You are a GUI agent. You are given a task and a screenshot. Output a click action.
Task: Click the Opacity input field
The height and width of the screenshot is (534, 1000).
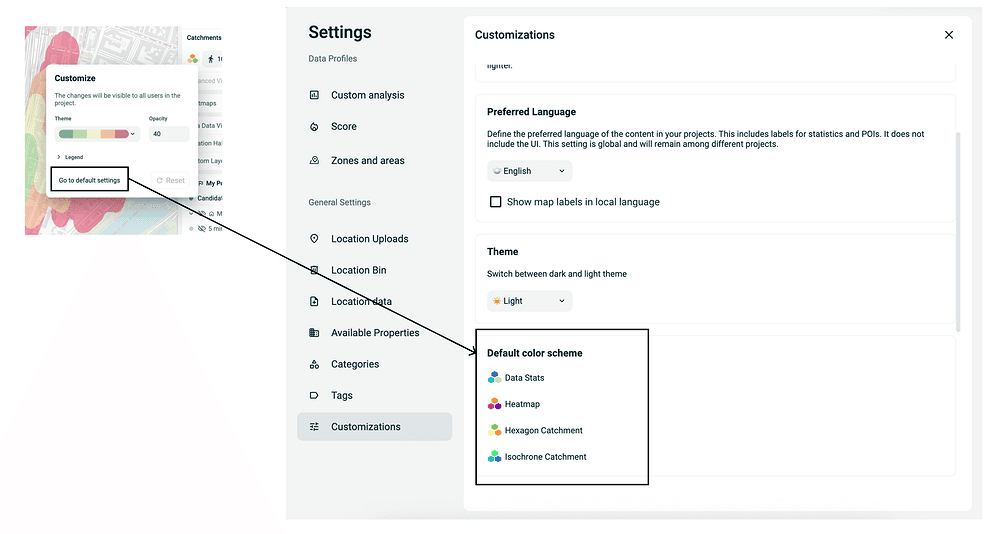click(x=168, y=134)
